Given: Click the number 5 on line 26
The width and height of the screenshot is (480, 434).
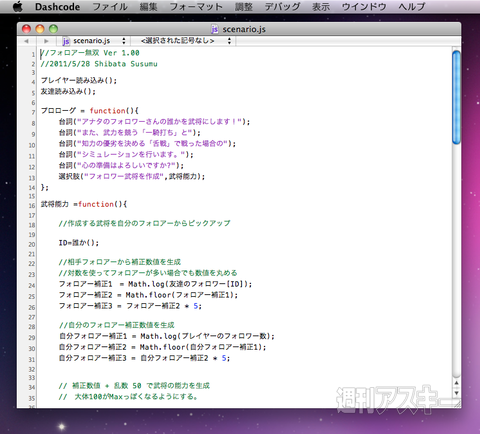Looking at the screenshot, I should tap(196, 306).
